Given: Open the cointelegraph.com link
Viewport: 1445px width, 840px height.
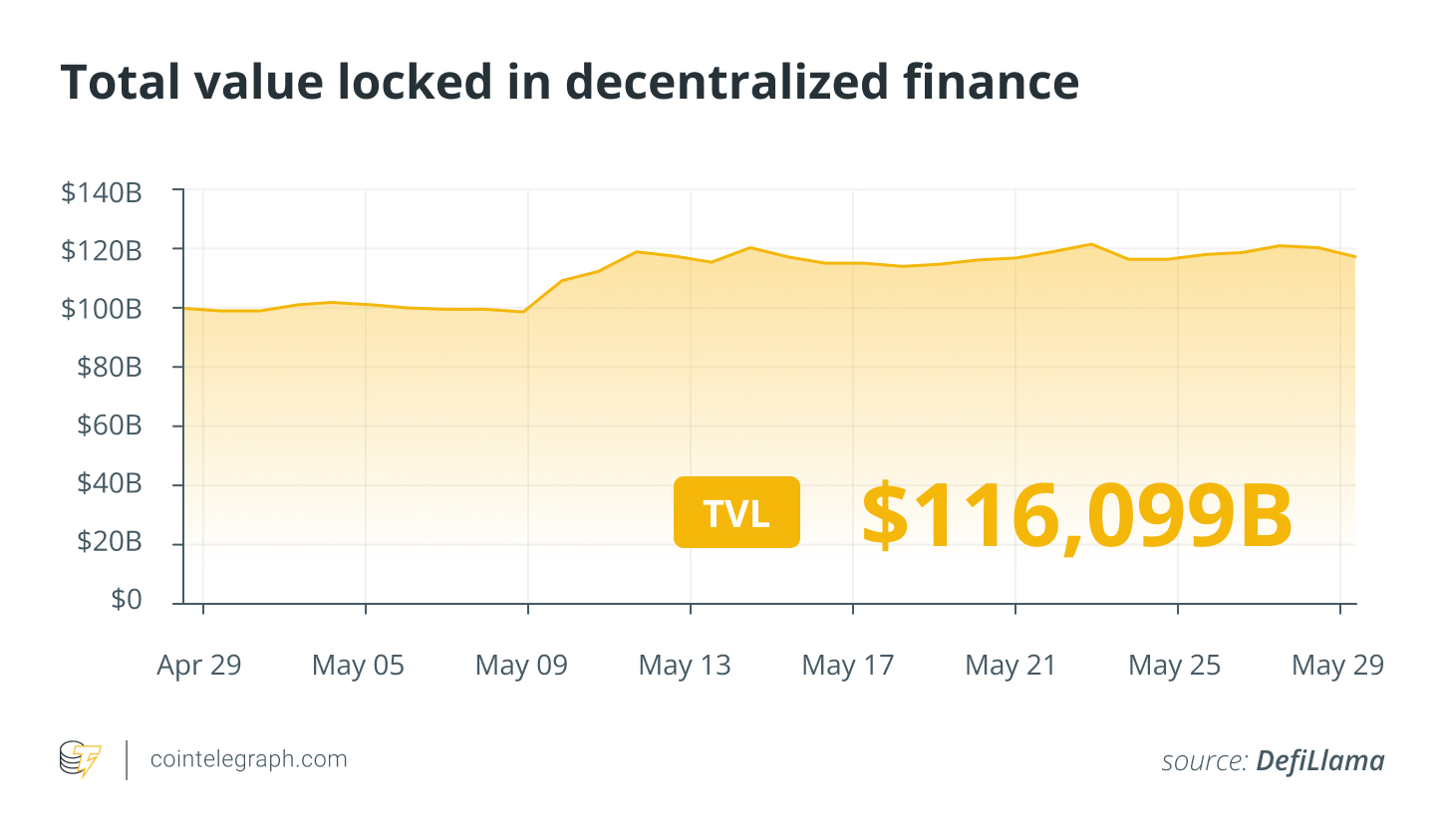Looking at the screenshot, I should click(248, 759).
